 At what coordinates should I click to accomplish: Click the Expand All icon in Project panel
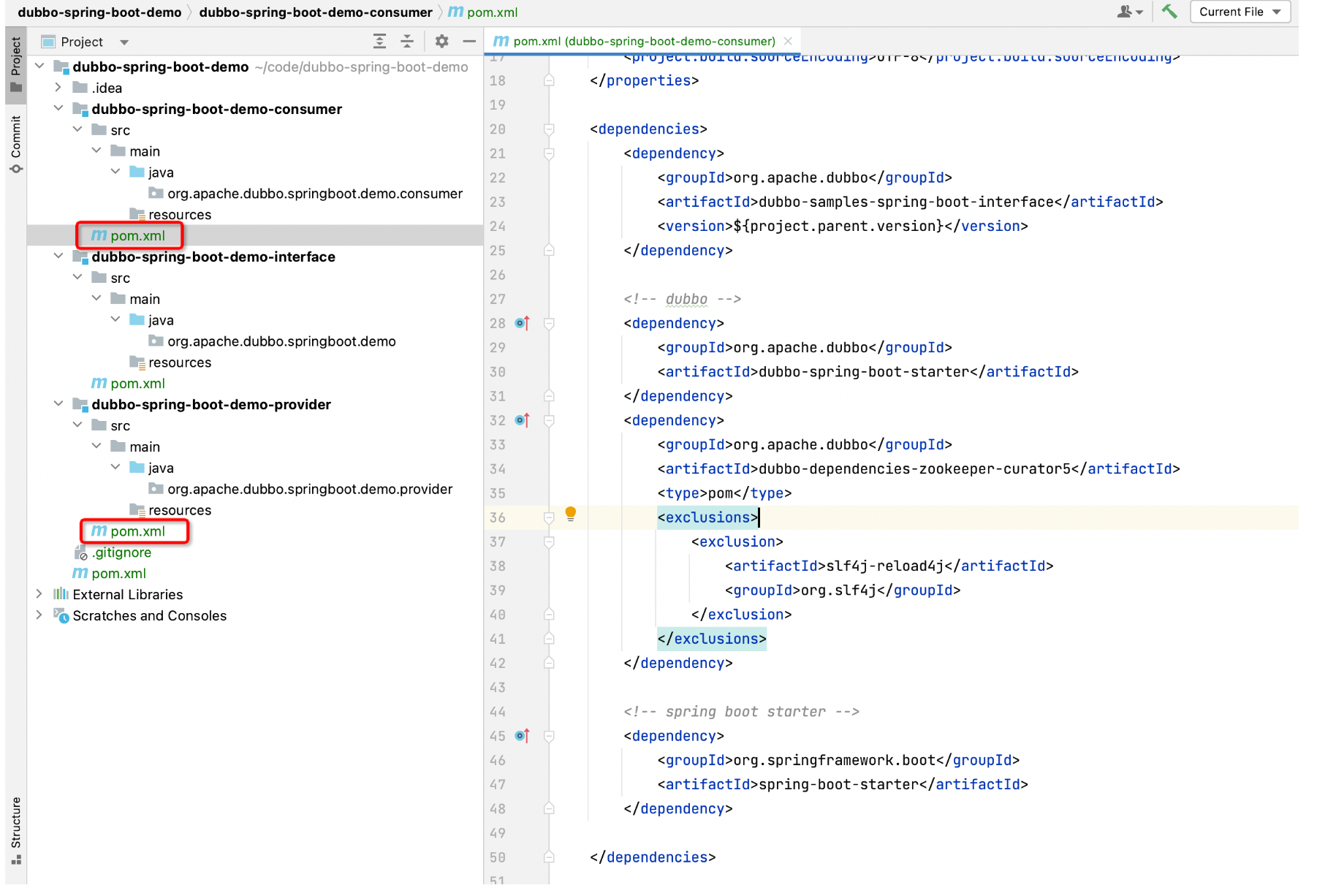[x=379, y=42]
